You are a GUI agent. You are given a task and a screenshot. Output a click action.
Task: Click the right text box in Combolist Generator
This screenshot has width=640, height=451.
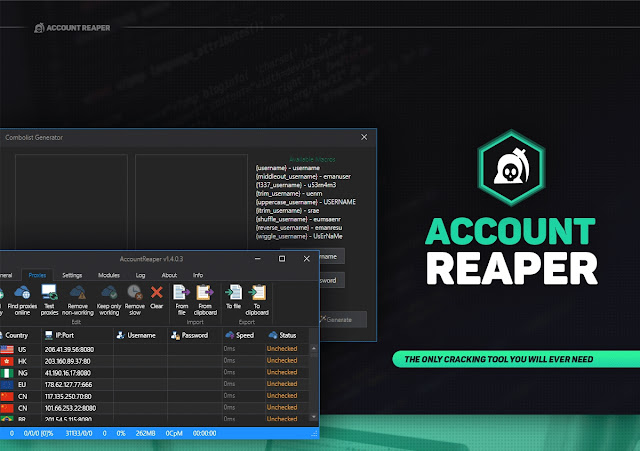(191, 202)
